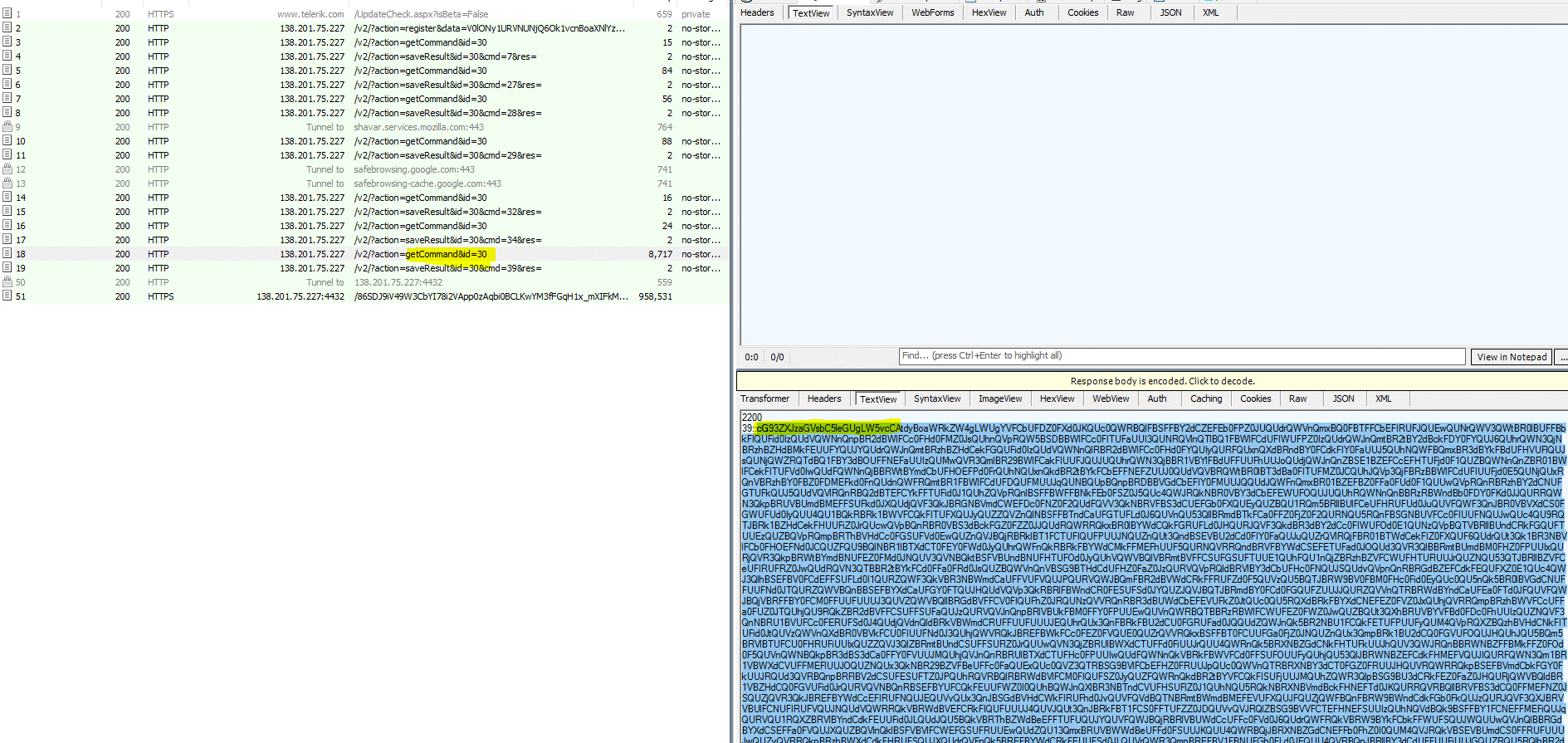Click the saveResult cmd=39 URL
The image size is (1568, 743).
tap(447, 268)
